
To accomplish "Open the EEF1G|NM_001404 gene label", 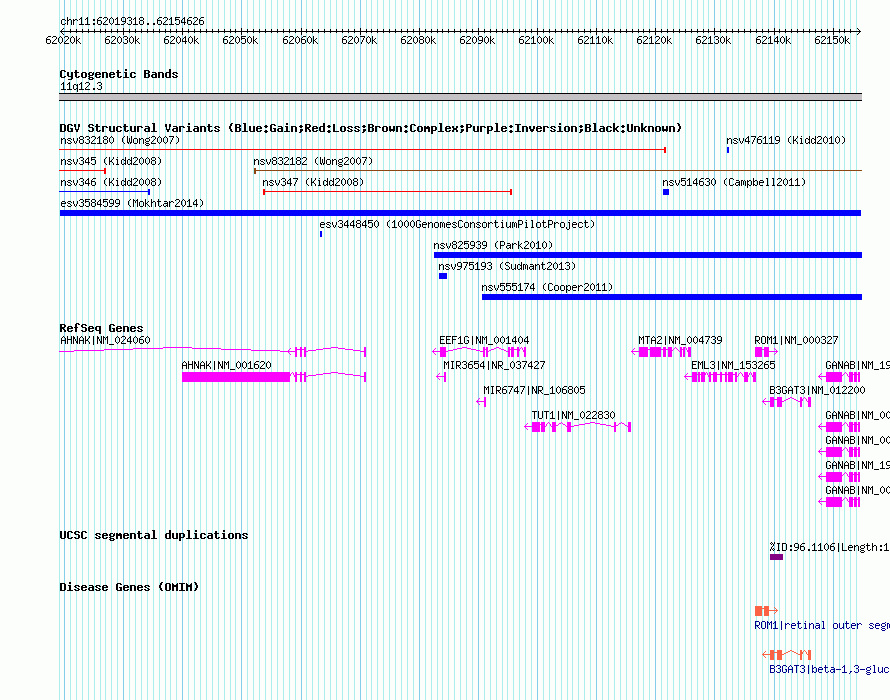I will 484,340.
